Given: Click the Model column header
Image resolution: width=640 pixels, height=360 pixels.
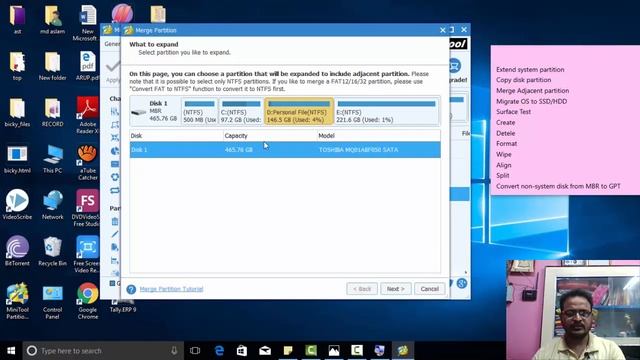Looking at the screenshot, I should coord(379,136).
